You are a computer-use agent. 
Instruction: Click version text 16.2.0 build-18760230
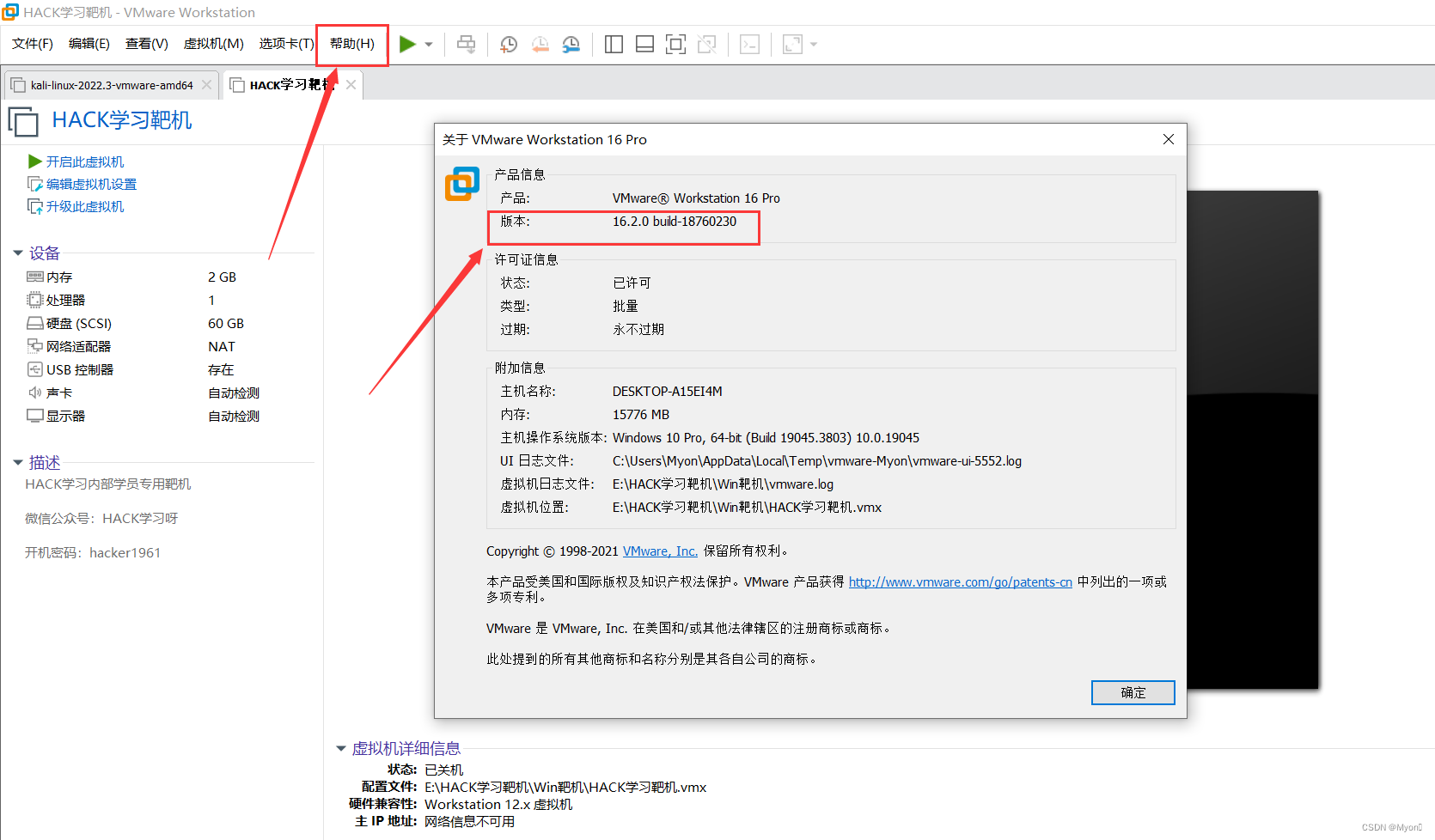coord(675,222)
